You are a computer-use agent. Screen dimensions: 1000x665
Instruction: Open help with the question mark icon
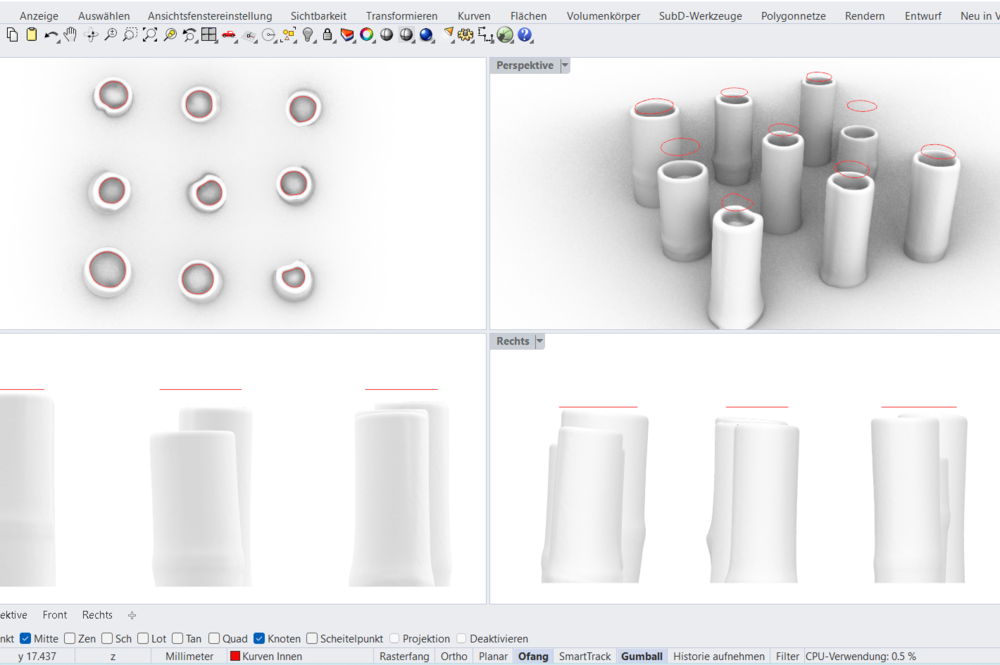click(525, 35)
